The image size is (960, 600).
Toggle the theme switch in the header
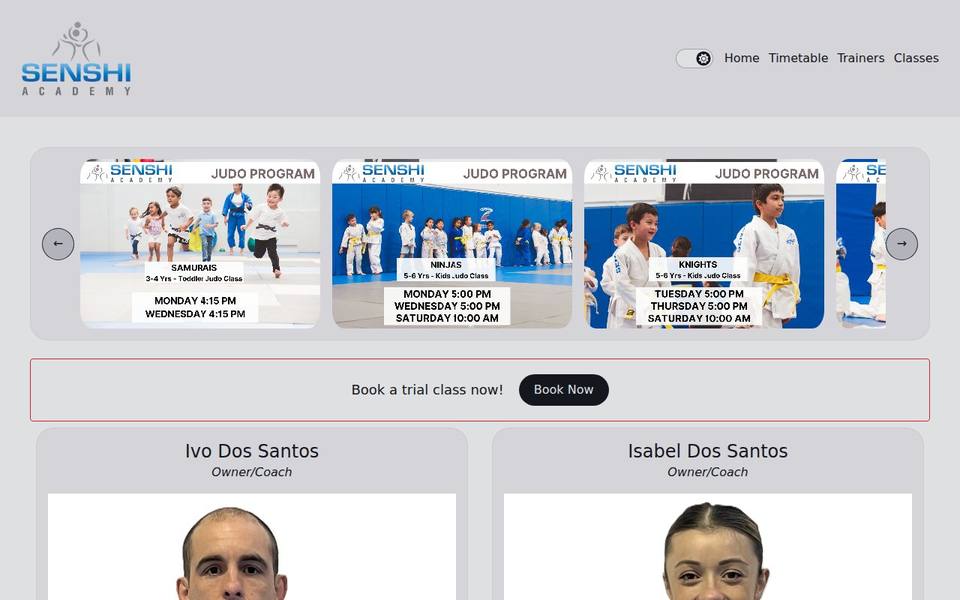click(694, 58)
